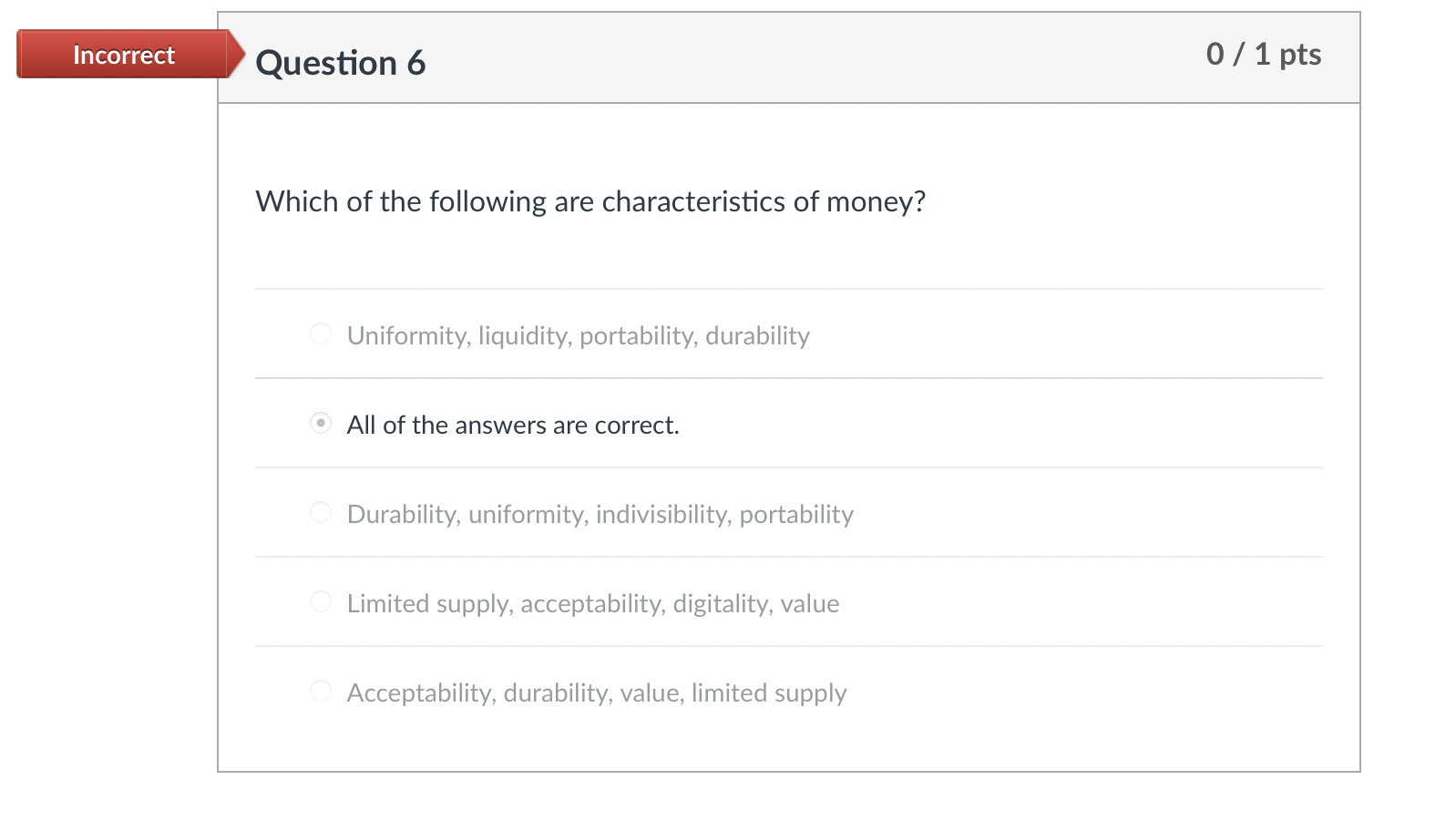Select the radio button for "Uniformity, liquidity, portability, durability"

(x=321, y=333)
